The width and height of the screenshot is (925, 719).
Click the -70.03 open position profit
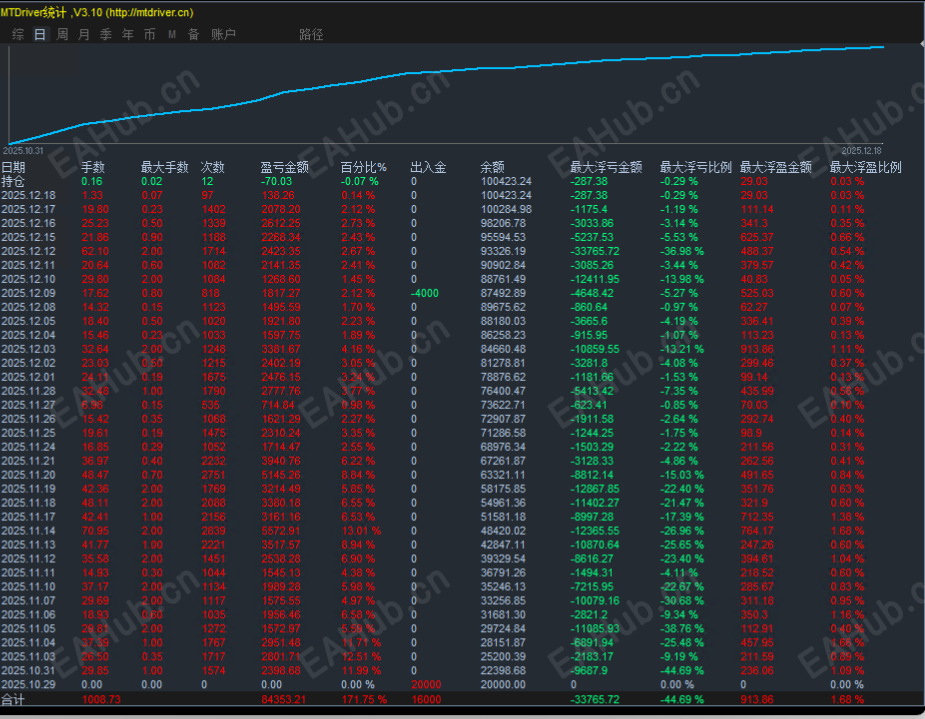pos(276,182)
